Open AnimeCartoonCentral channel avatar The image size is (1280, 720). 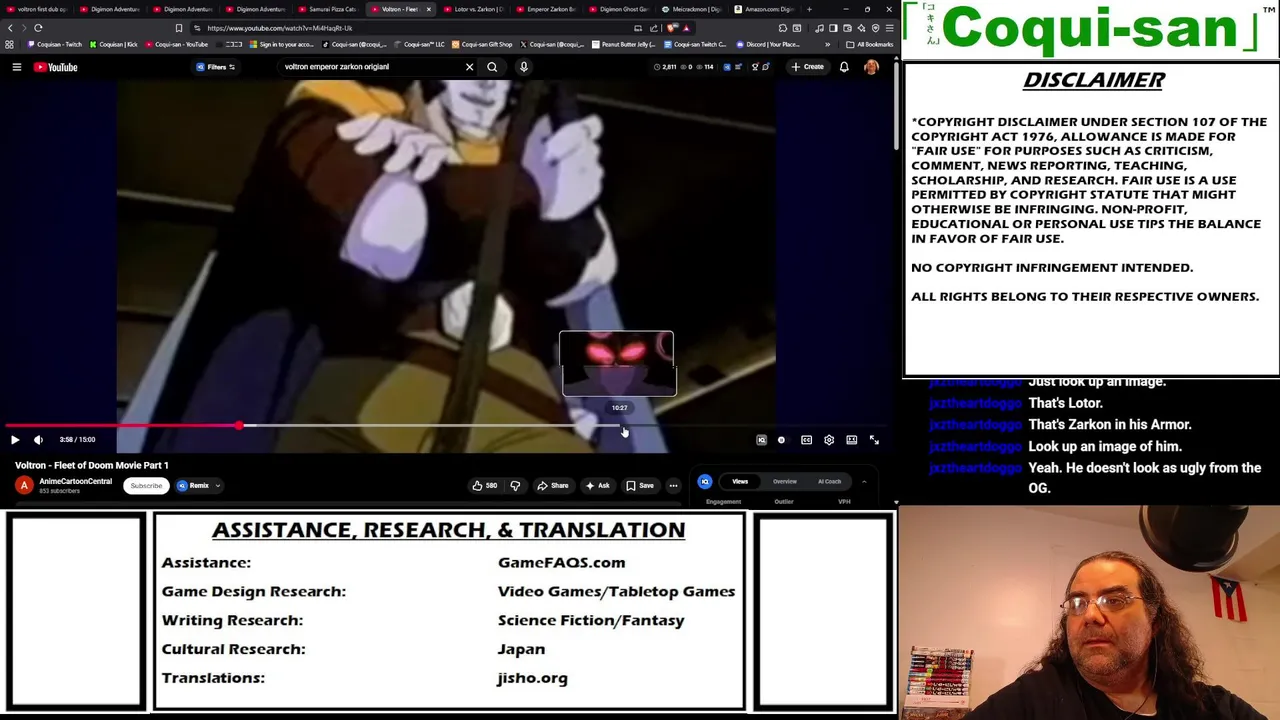[x=24, y=486]
